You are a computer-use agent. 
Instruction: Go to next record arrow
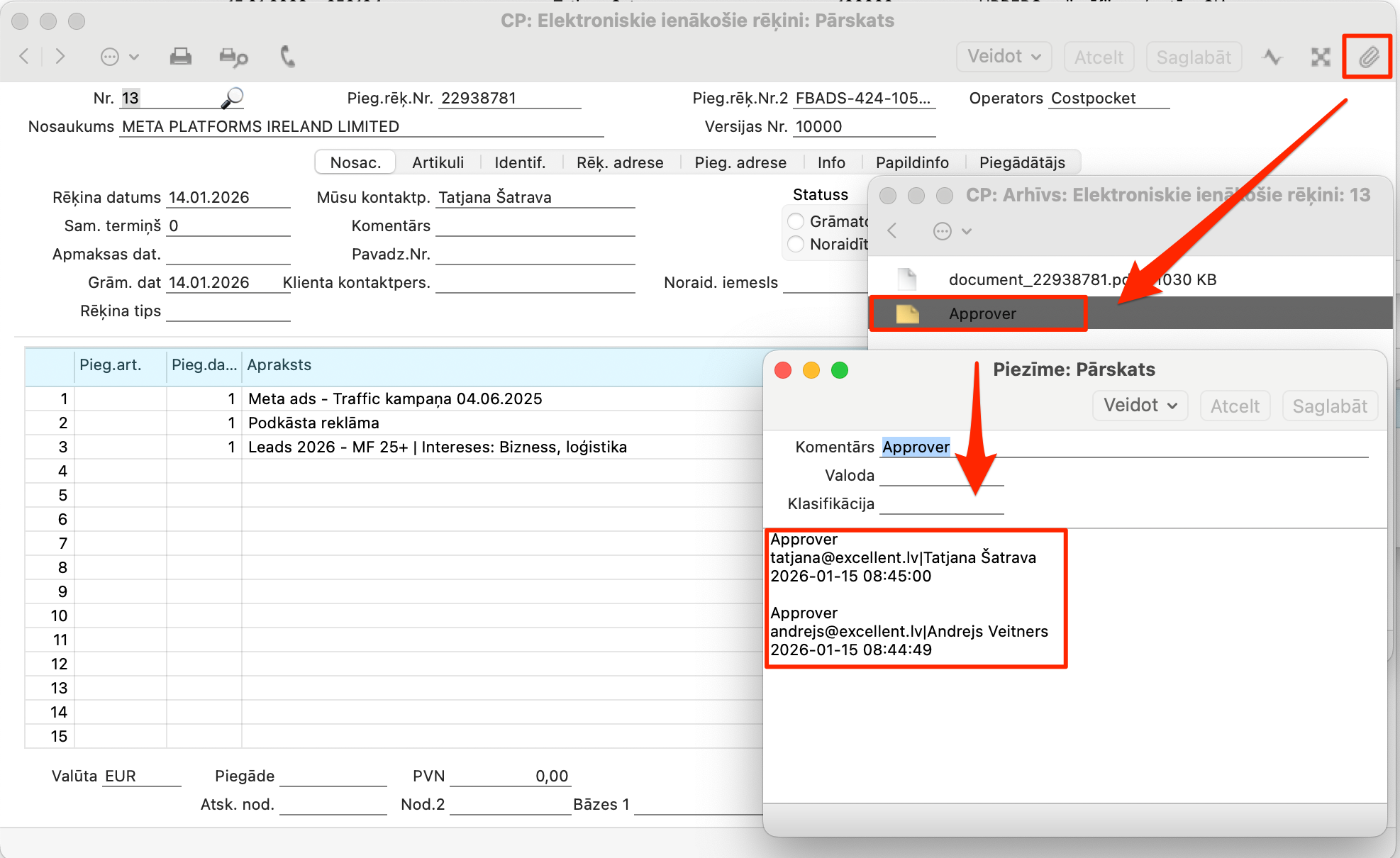click(60, 57)
